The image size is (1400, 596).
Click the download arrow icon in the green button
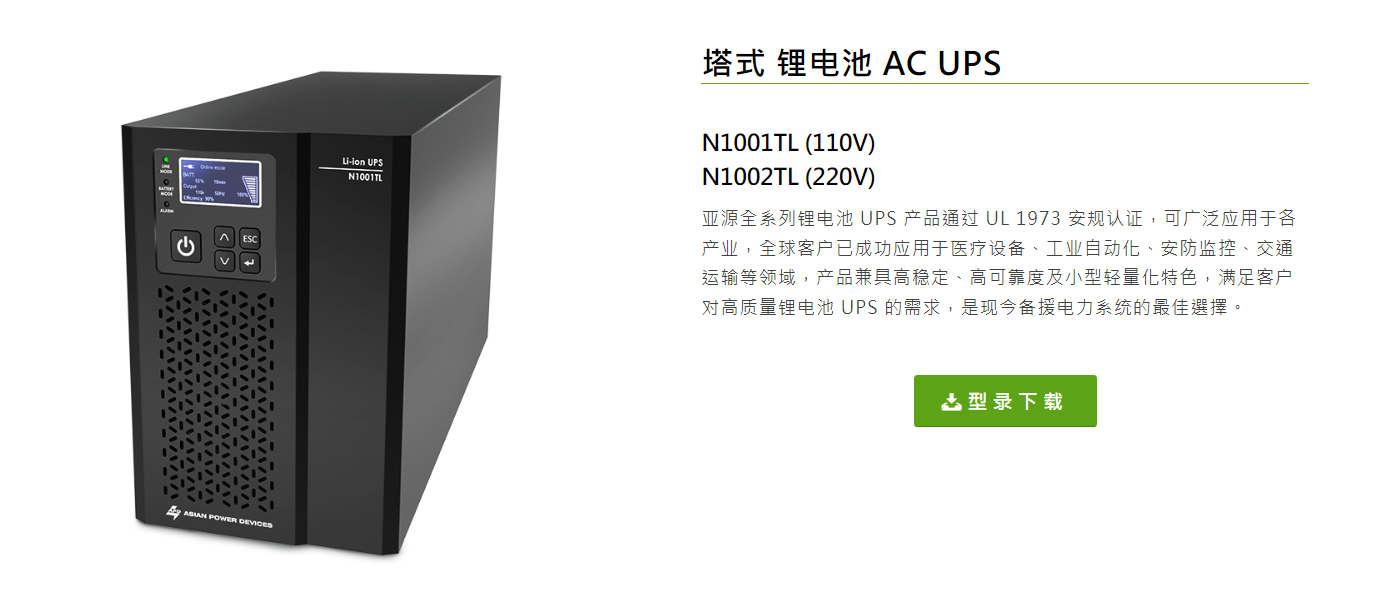951,402
